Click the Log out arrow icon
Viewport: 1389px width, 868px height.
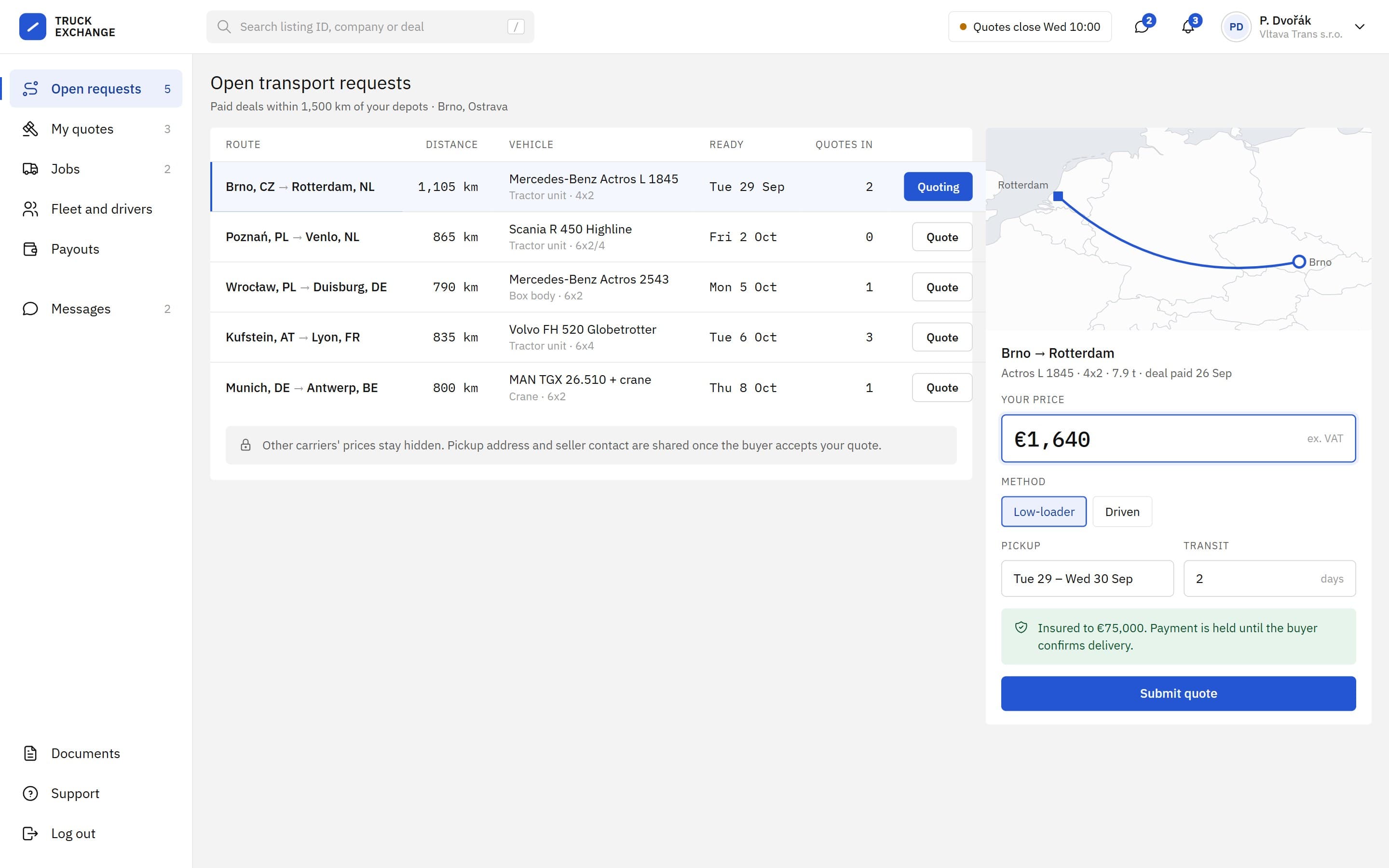(30, 834)
